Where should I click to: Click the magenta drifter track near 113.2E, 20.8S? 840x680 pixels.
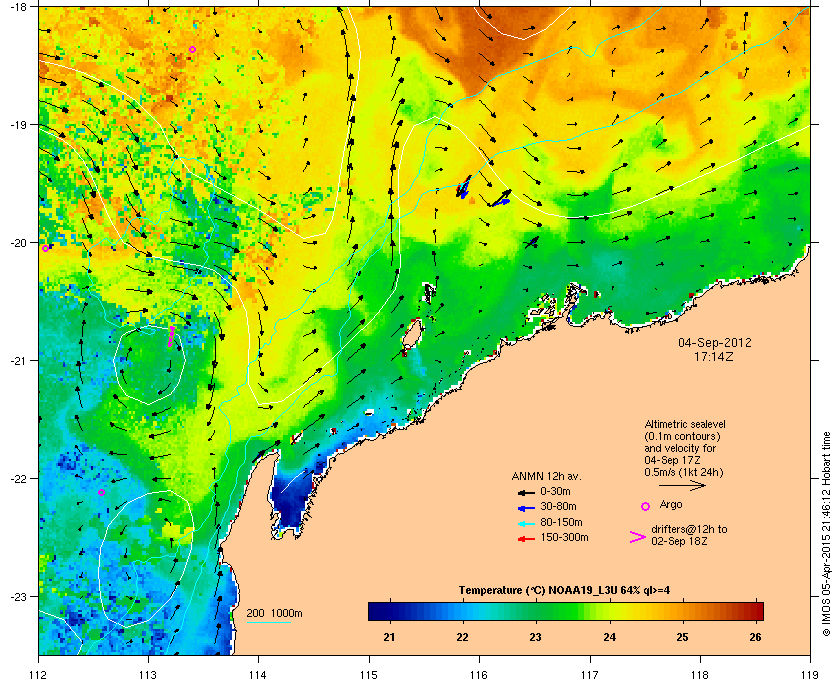171,336
